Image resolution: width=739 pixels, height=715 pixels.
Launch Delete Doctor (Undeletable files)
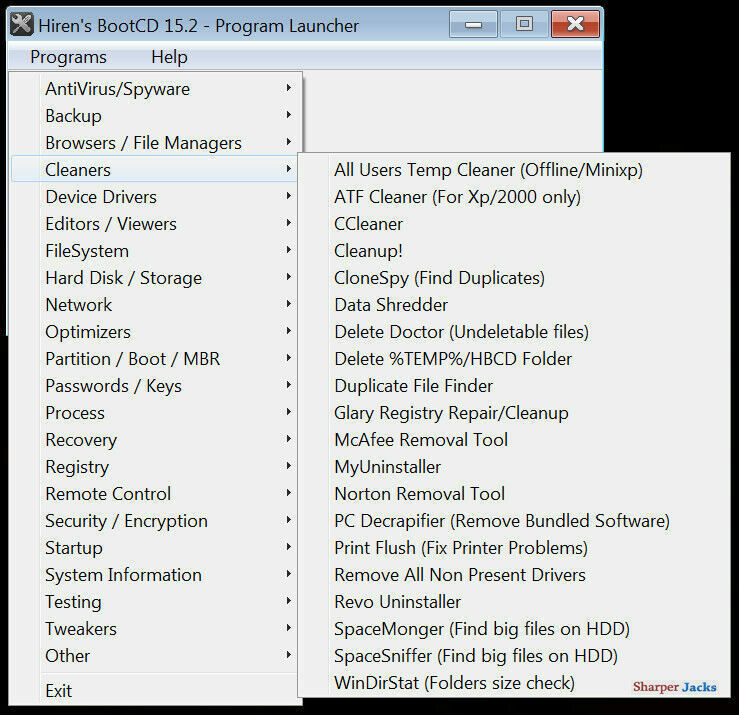(x=514, y=331)
